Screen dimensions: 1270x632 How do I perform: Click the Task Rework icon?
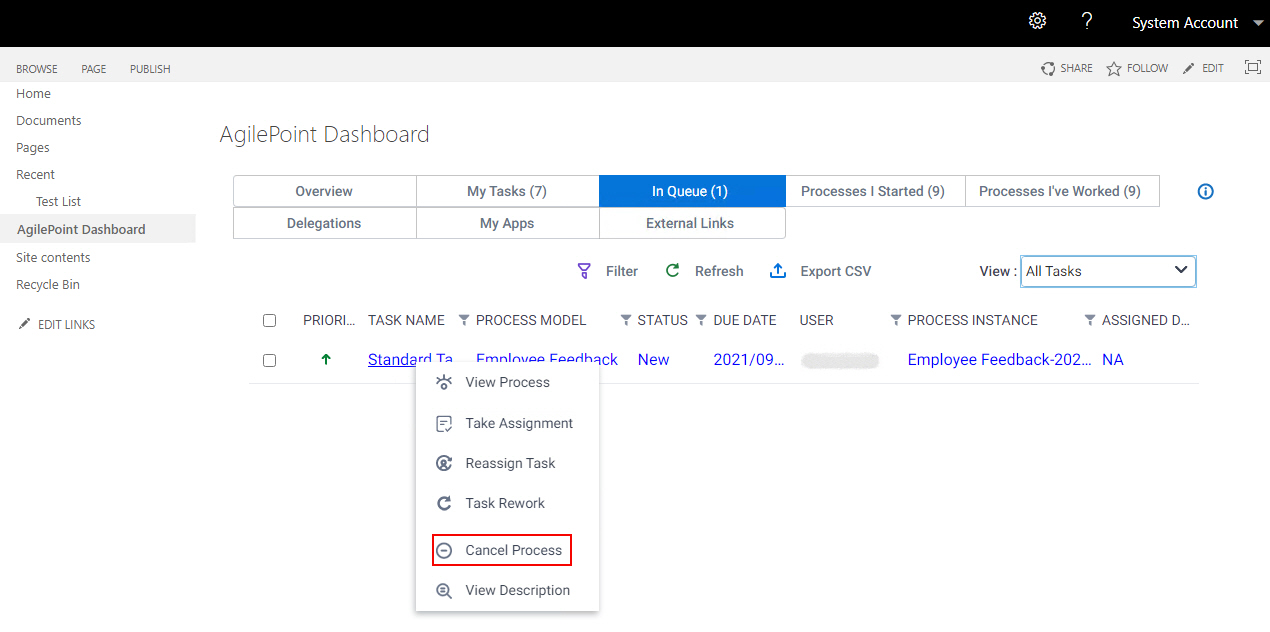pos(444,503)
